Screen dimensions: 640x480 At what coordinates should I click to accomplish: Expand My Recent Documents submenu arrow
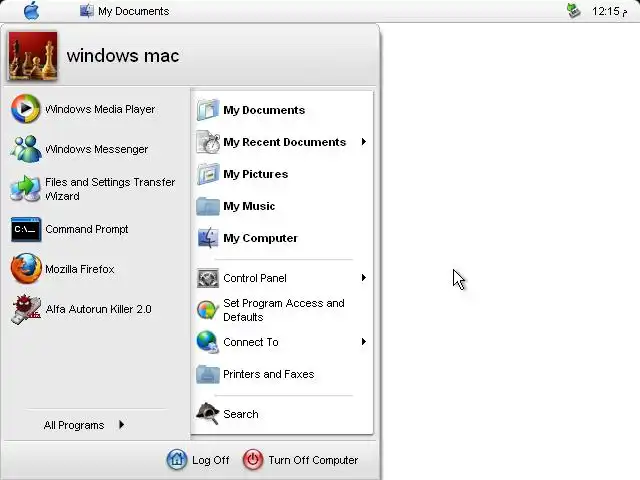tap(364, 142)
